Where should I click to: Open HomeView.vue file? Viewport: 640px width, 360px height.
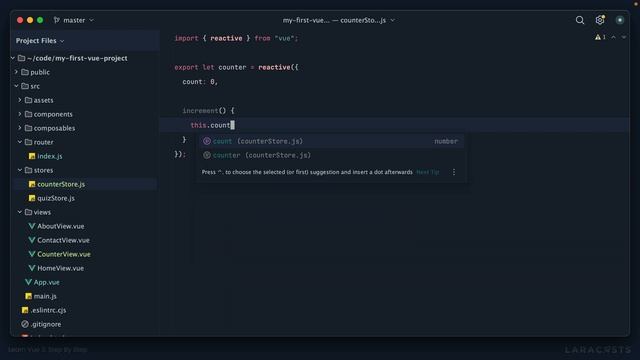click(60, 268)
